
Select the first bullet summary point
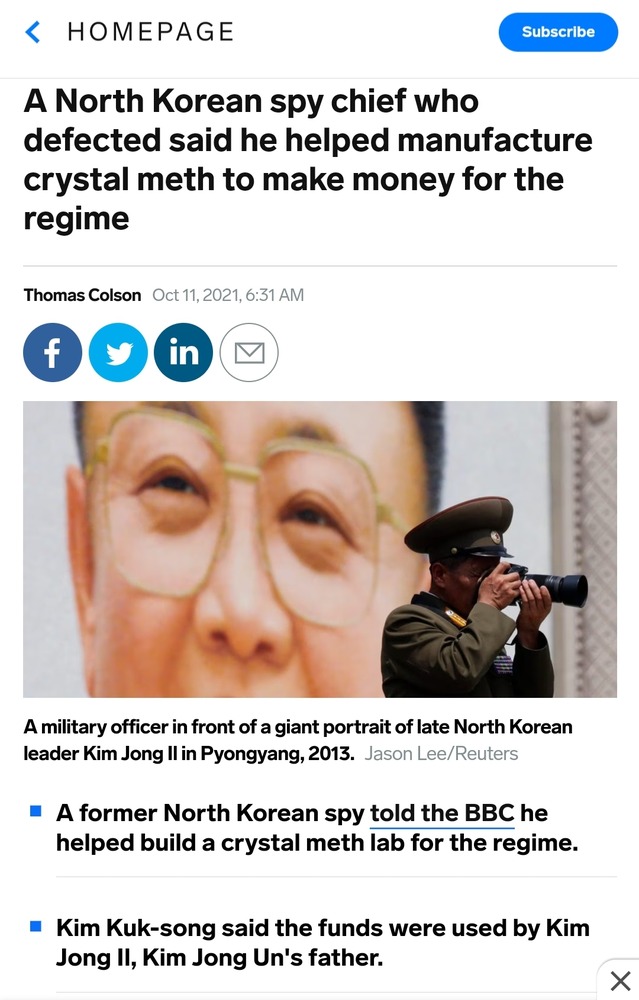point(317,828)
